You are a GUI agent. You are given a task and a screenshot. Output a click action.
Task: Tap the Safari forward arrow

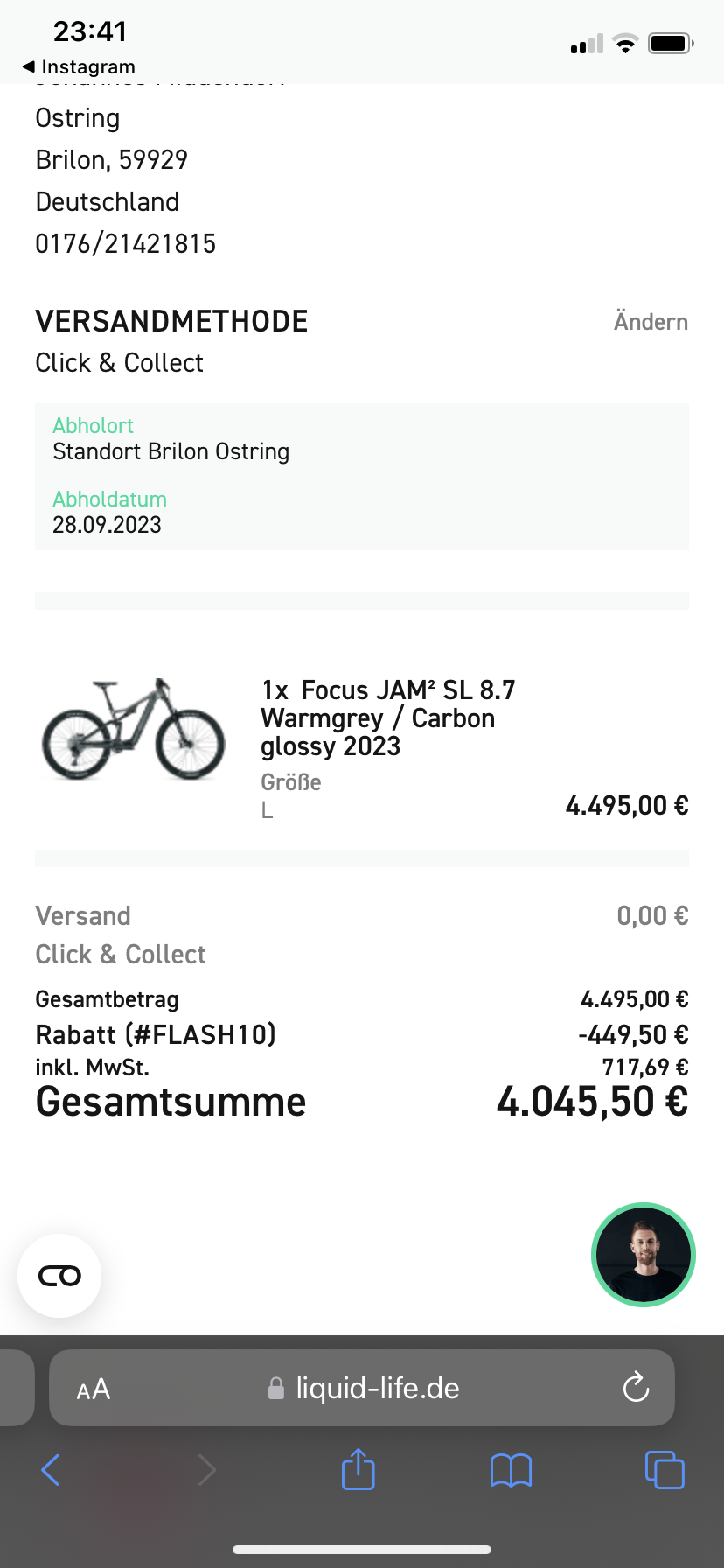(206, 1470)
